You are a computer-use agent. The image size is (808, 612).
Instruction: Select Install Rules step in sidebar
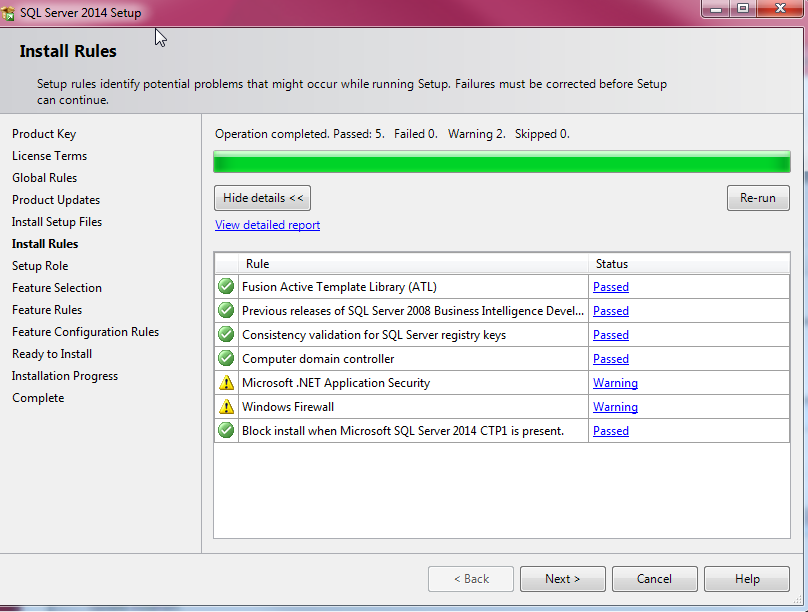coord(45,244)
